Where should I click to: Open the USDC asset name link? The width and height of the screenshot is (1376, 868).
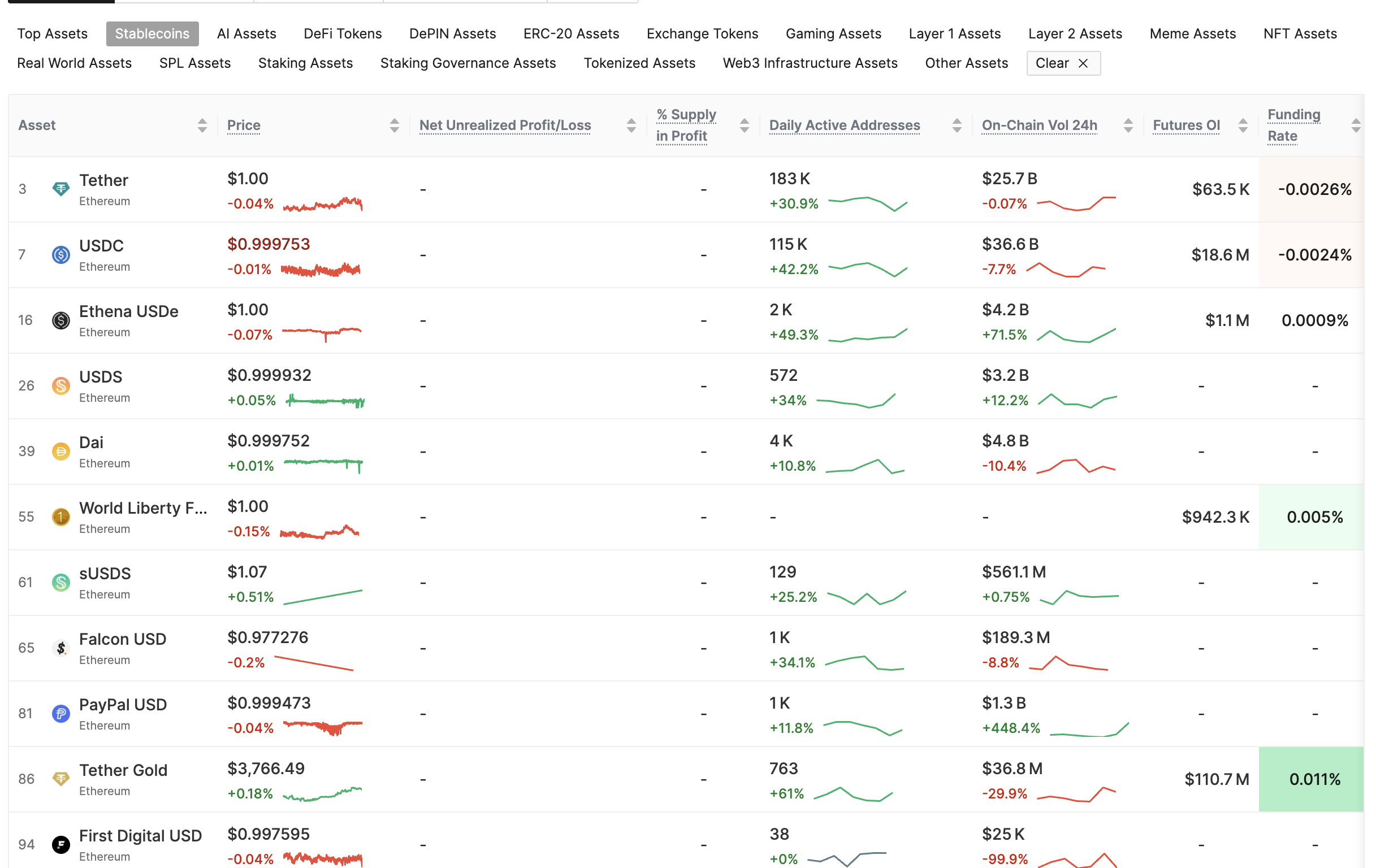pos(101,246)
